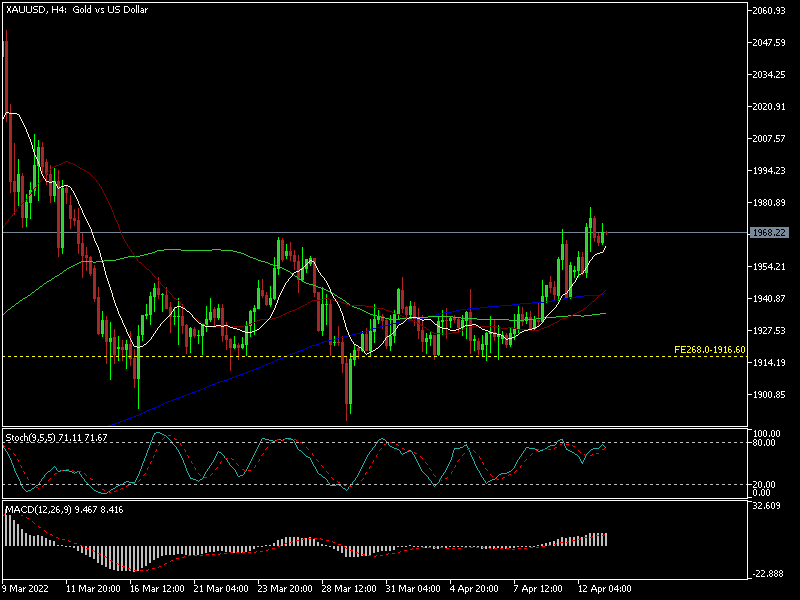Click the 32.609 MACD scale value
This screenshot has width=800, height=600.
tap(768, 506)
